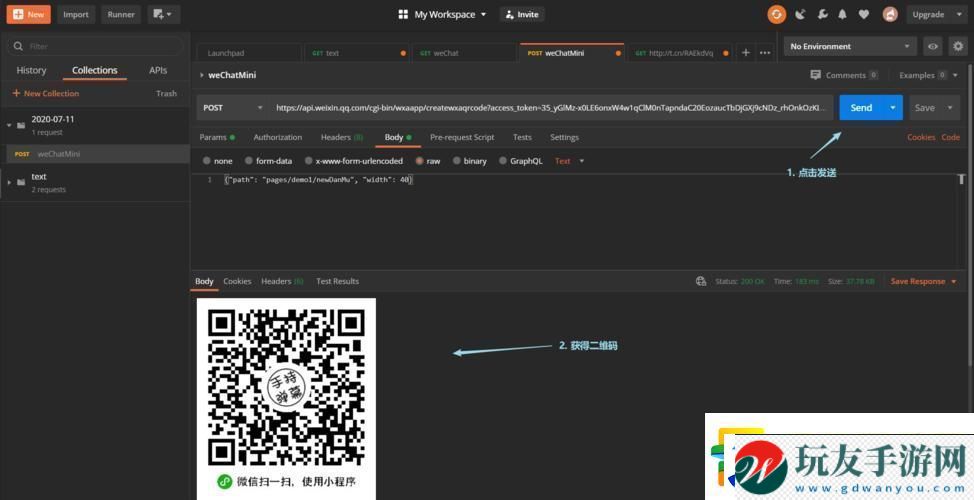The width and height of the screenshot is (974, 500).
Task: Click the Import button
Action: 76,14
